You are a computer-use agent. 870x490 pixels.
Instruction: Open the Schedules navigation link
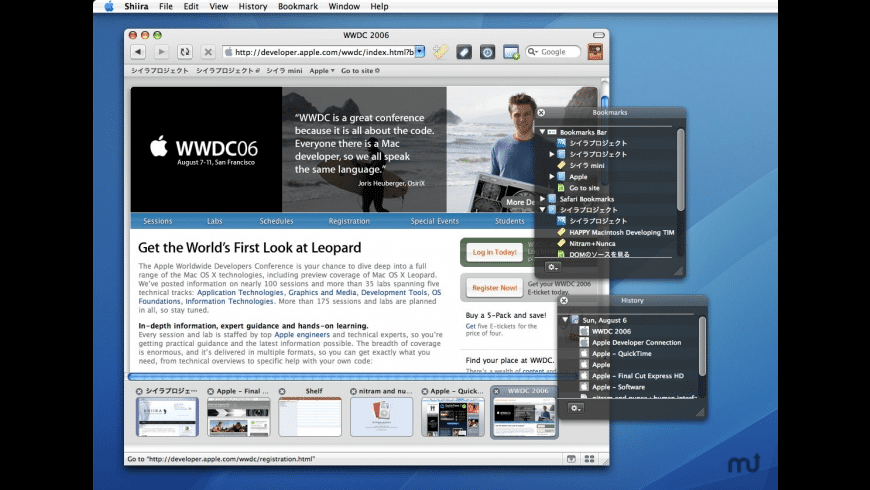click(x=276, y=221)
